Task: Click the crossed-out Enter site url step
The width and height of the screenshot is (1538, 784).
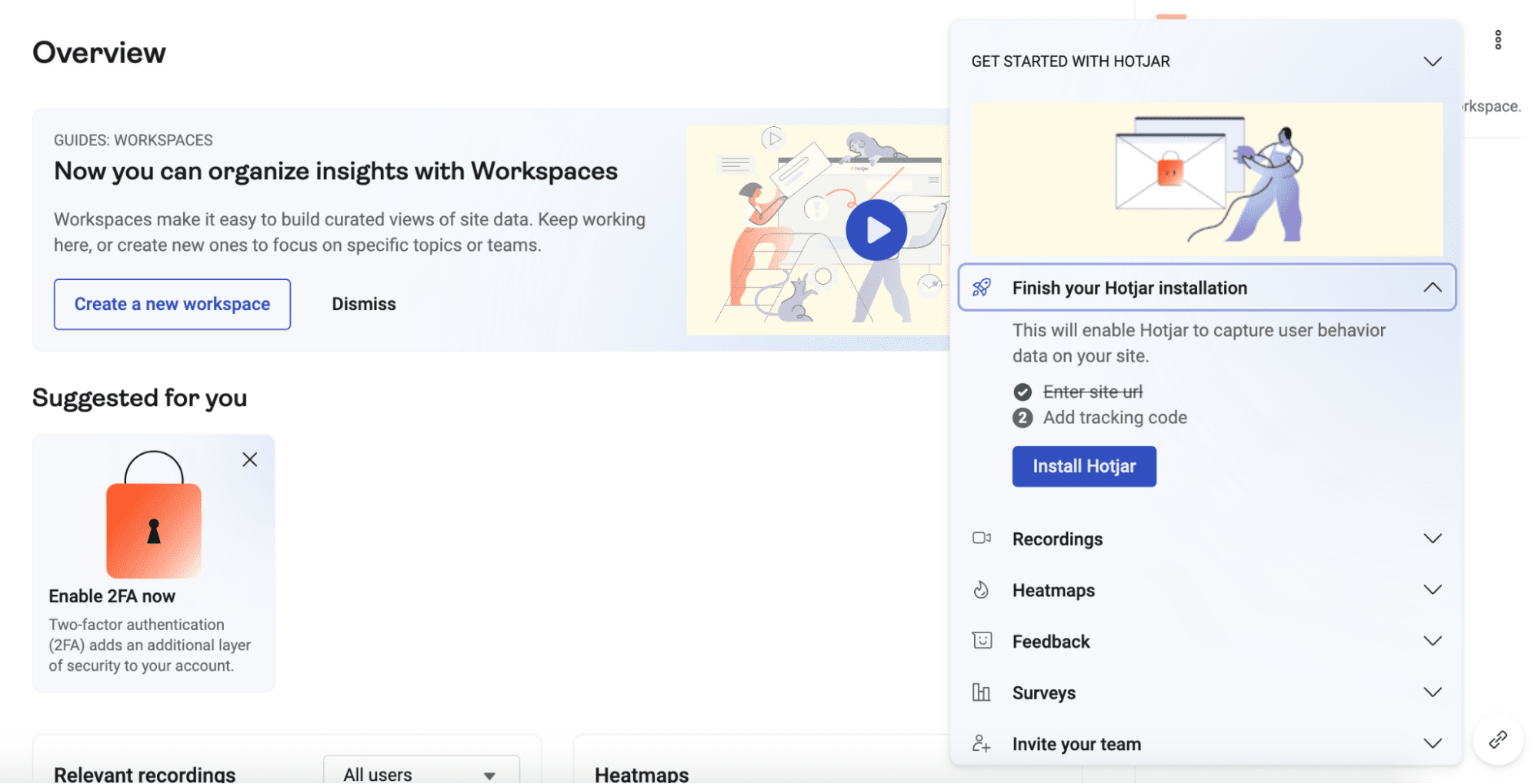Action: coord(1093,392)
